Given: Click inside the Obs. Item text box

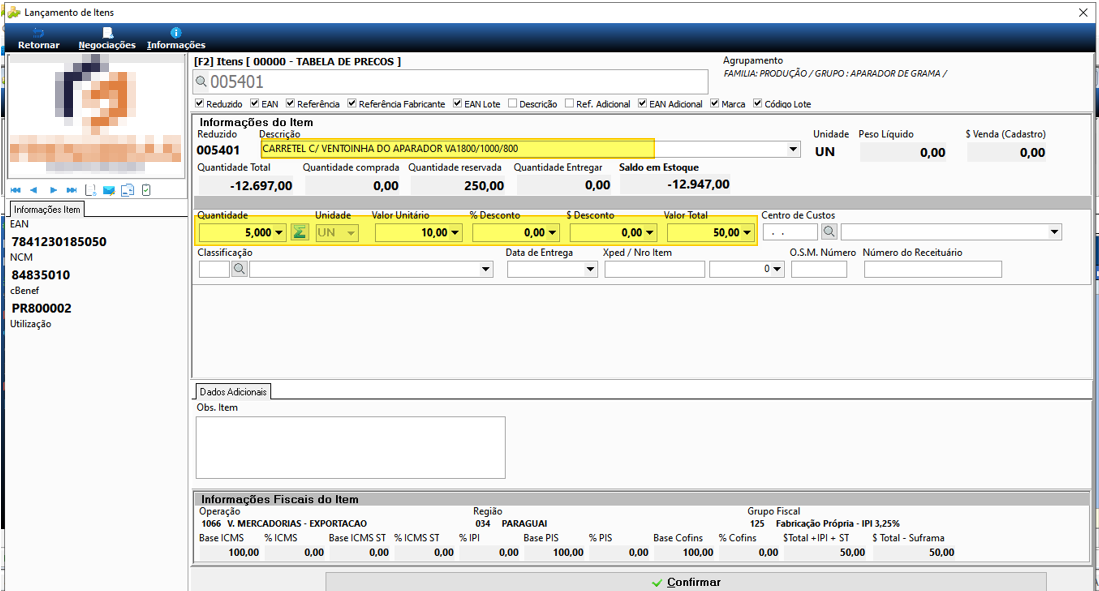Looking at the screenshot, I should coord(350,447).
